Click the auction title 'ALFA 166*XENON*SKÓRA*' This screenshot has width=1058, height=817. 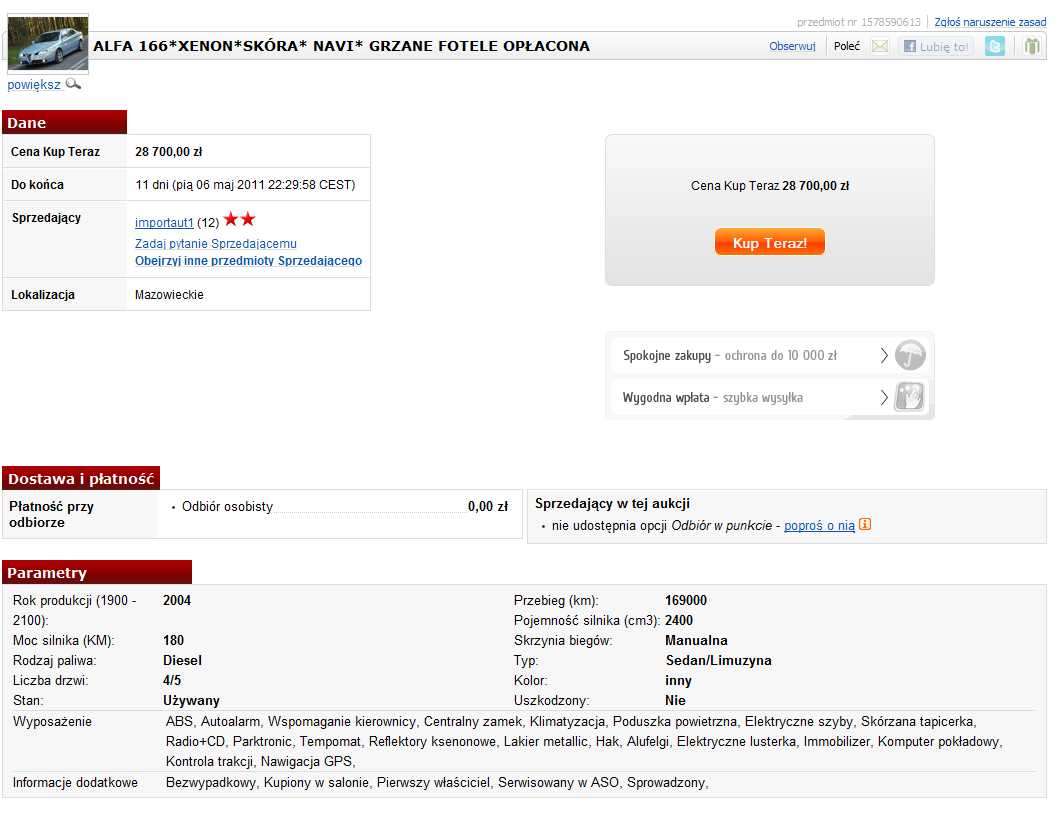pyautogui.click(x=341, y=46)
